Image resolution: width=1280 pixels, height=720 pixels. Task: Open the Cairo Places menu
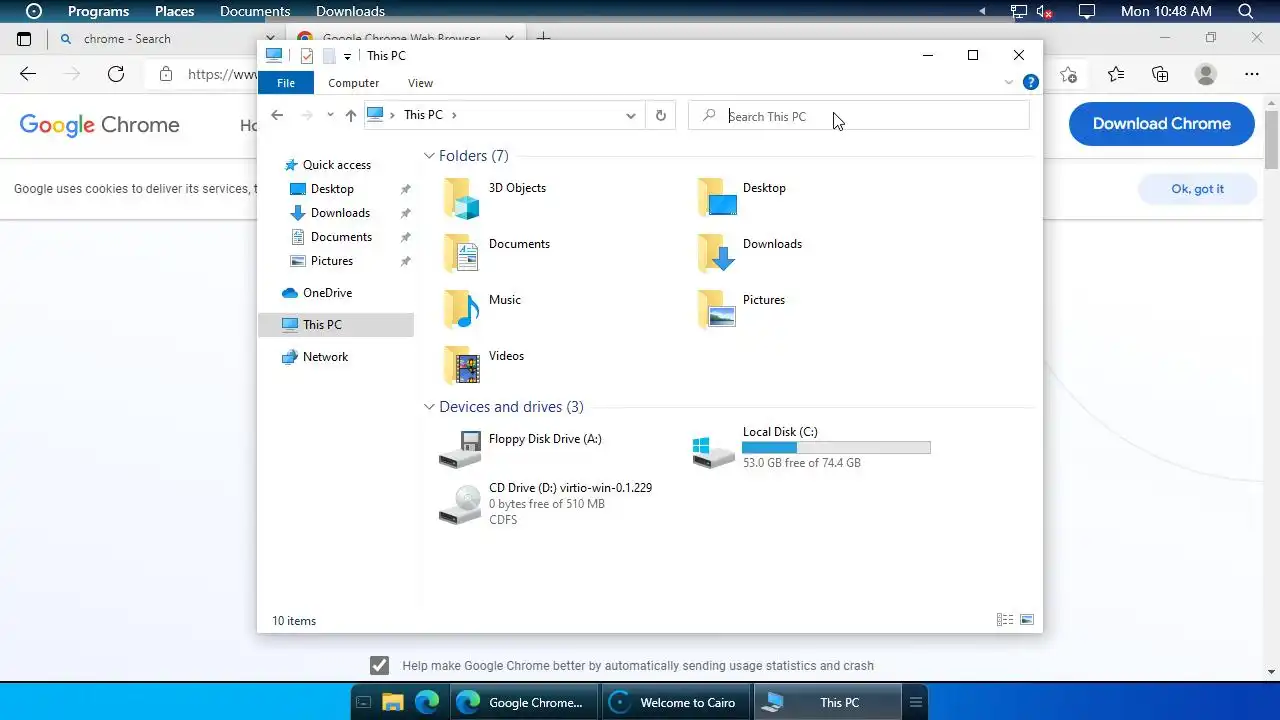[174, 11]
